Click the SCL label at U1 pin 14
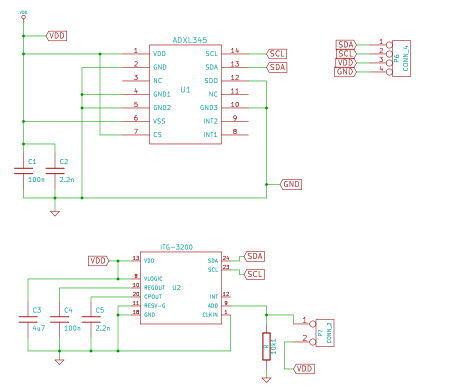This screenshot has height=390, width=449. (277, 54)
